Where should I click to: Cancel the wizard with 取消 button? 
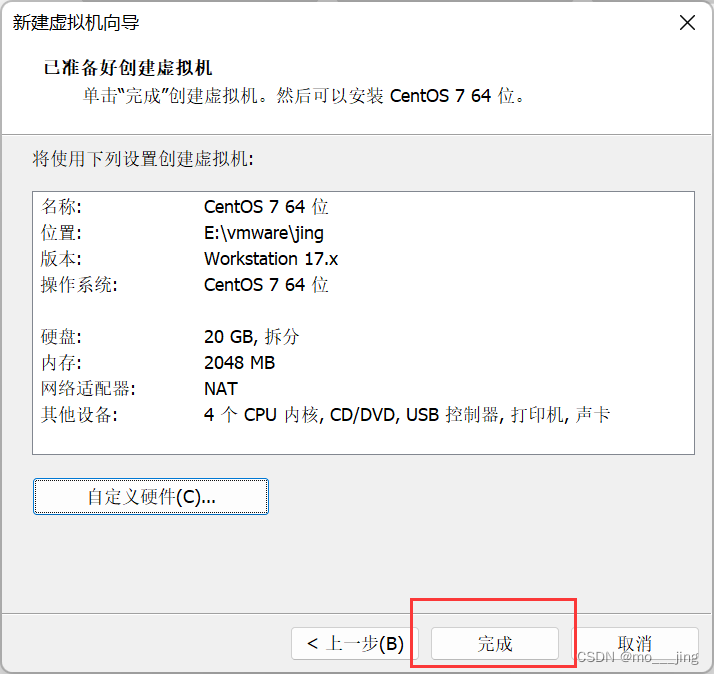(x=635, y=643)
